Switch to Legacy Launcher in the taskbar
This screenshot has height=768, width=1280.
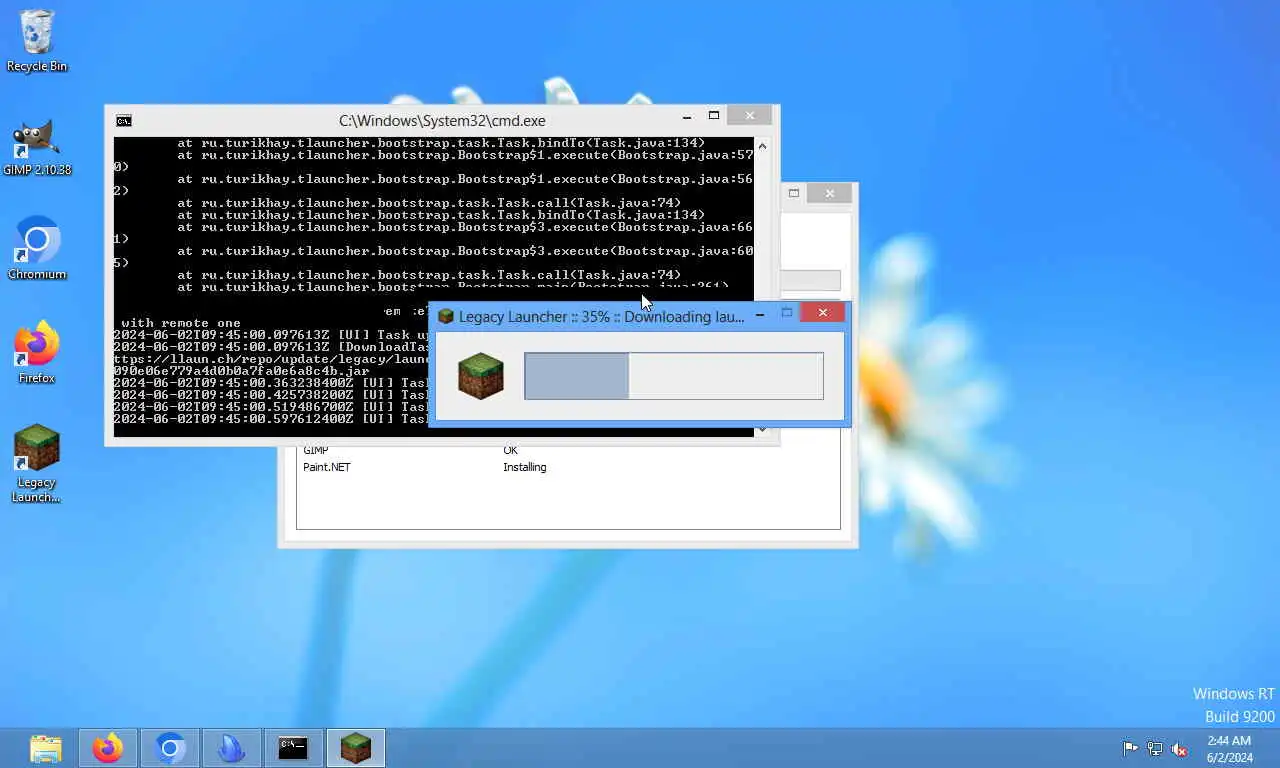point(356,748)
